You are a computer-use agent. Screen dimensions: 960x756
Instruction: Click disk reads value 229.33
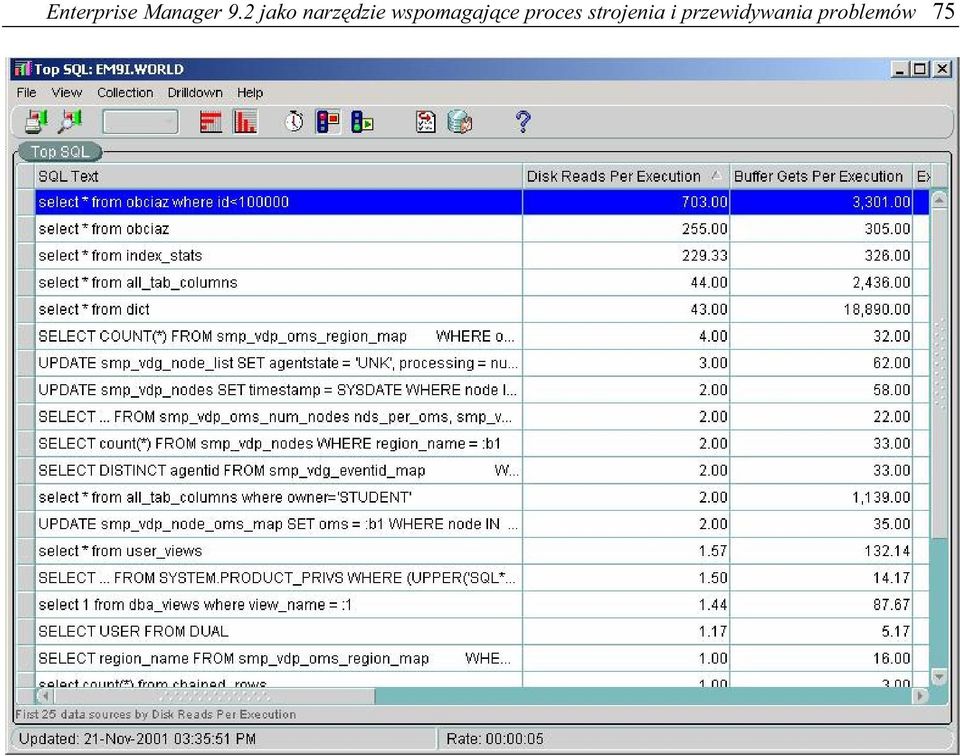pyautogui.click(x=704, y=256)
